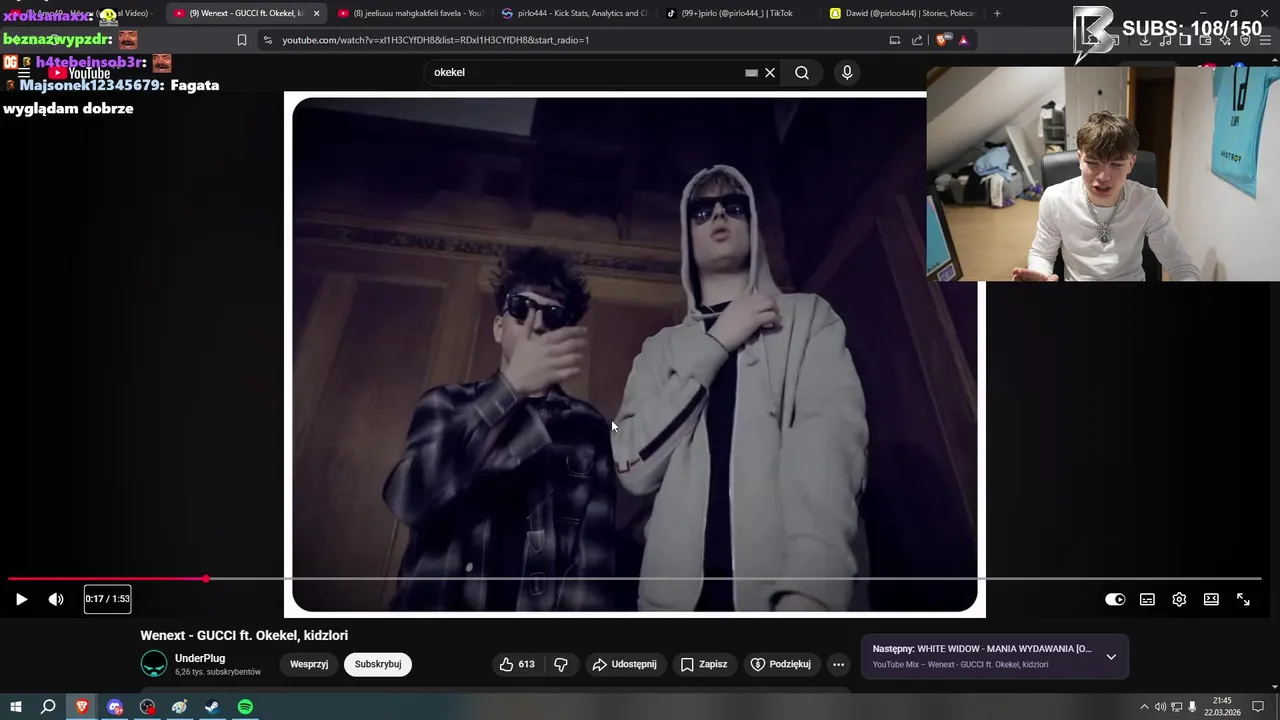
Task: Close the Wenext - GUCCI tab
Action: pos(317,13)
